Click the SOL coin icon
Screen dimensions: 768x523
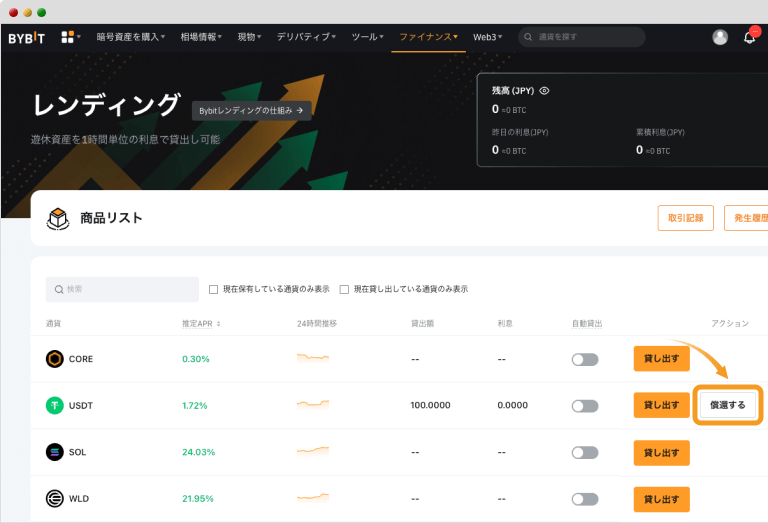point(54,452)
